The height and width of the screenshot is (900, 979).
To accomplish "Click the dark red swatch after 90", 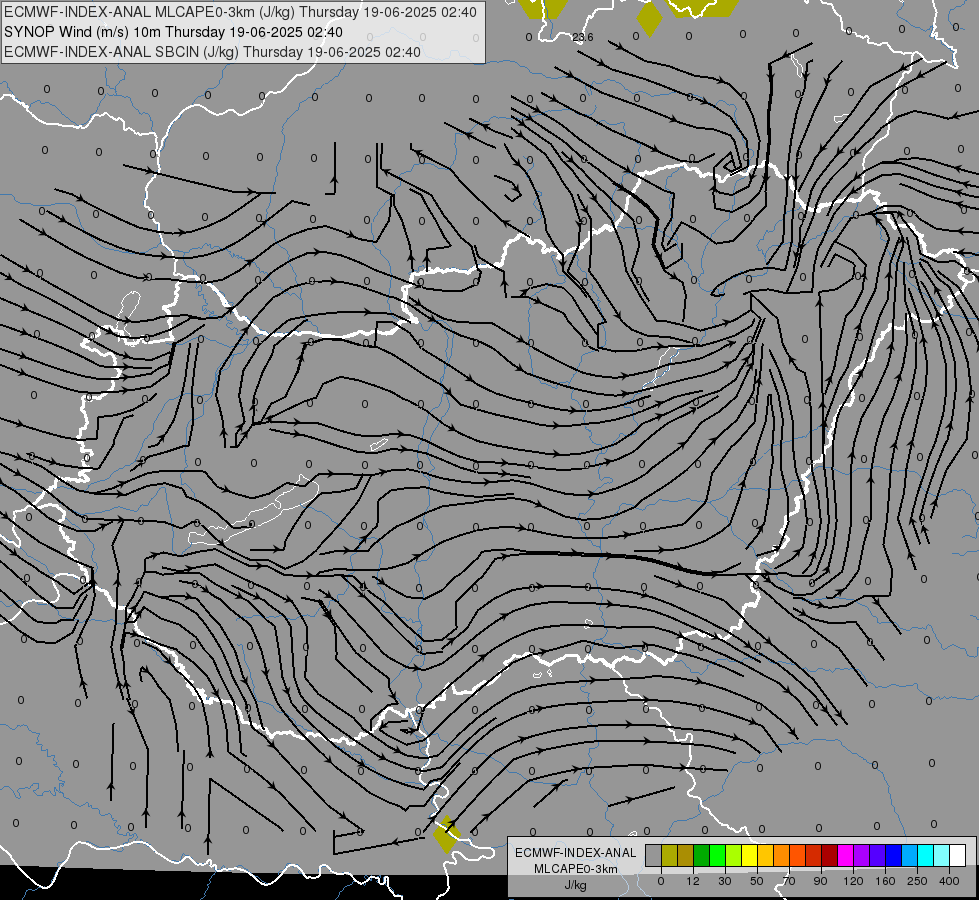I will [x=830, y=856].
